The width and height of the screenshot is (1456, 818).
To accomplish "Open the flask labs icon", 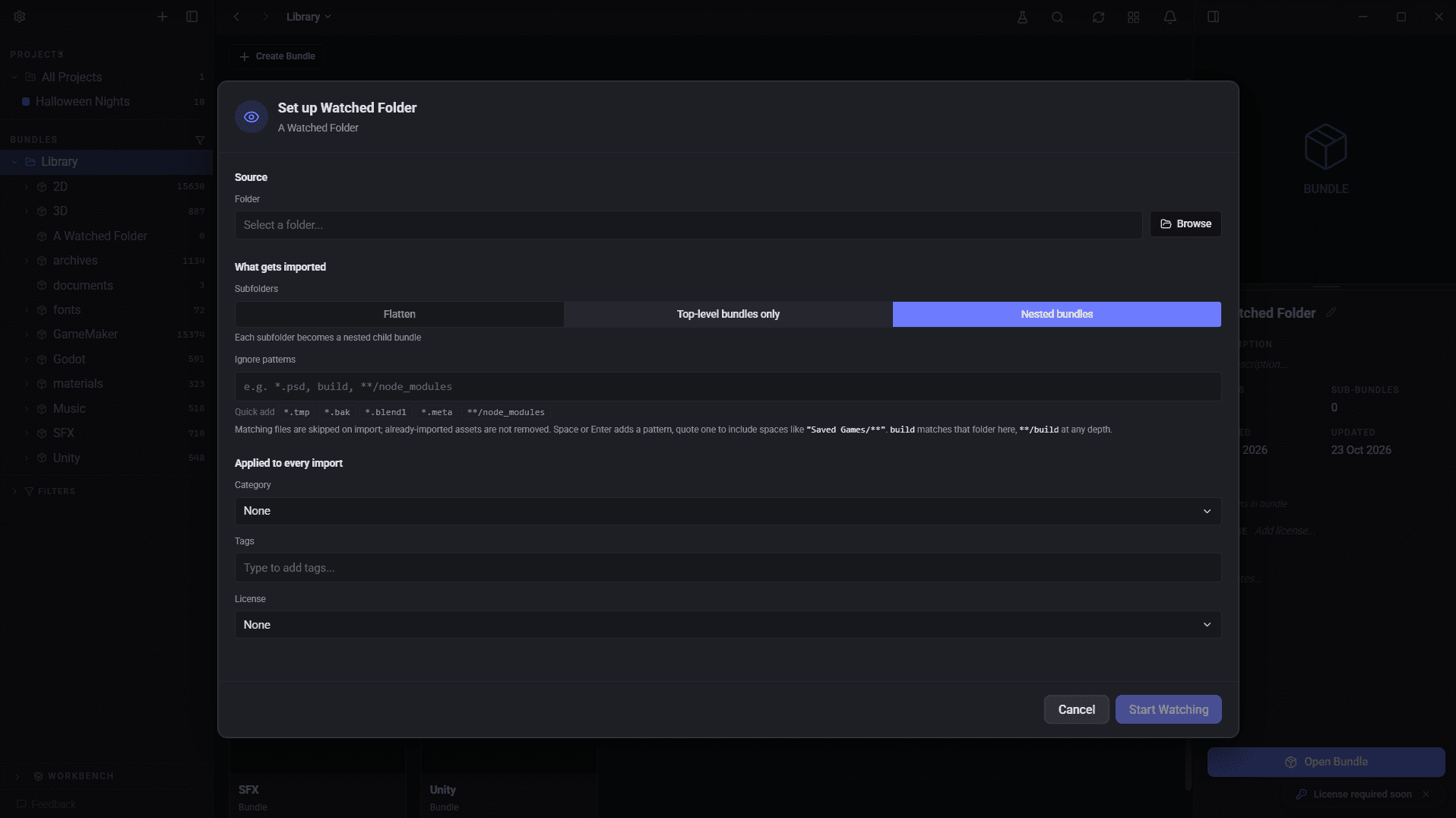I will (1022, 17).
